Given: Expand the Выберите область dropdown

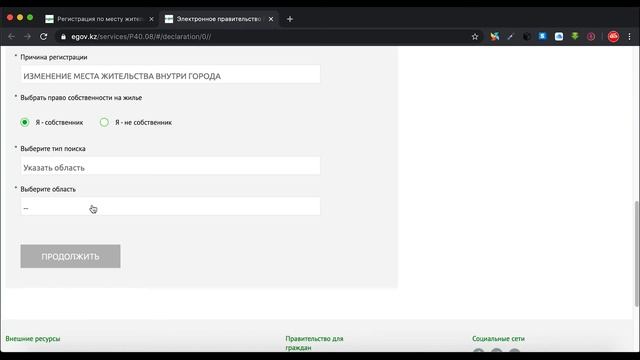Looking at the screenshot, I should pyautogui.click(x=170, y=207).
